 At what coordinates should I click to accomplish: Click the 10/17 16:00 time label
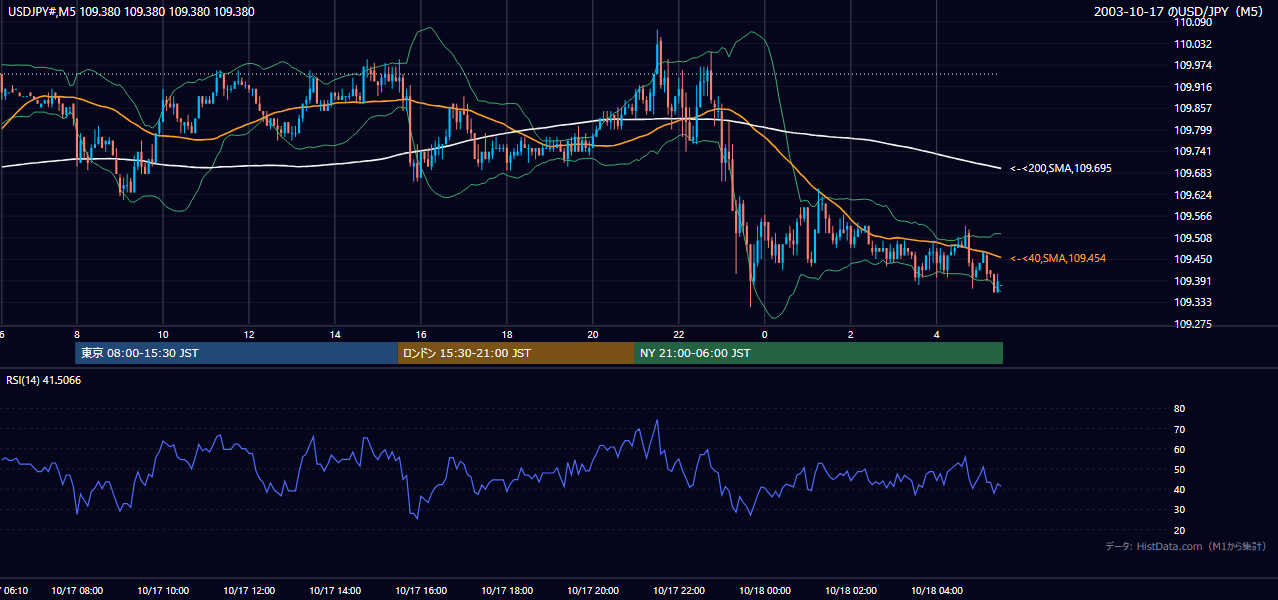coord(421,591)
